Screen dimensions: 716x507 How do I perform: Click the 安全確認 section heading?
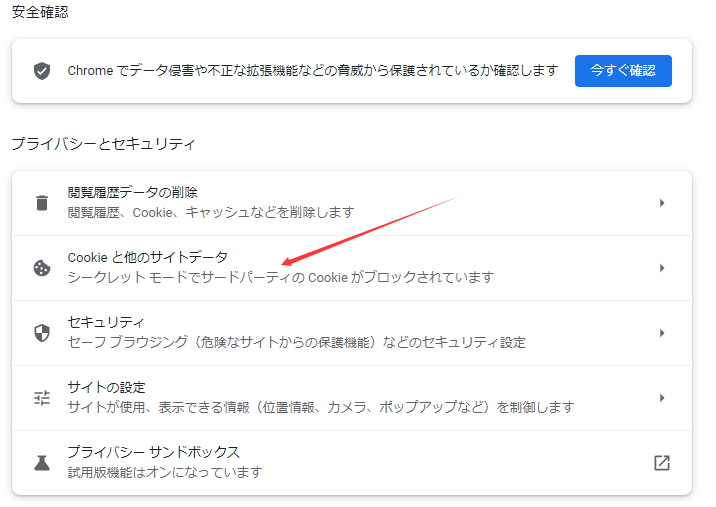(40, 12)
